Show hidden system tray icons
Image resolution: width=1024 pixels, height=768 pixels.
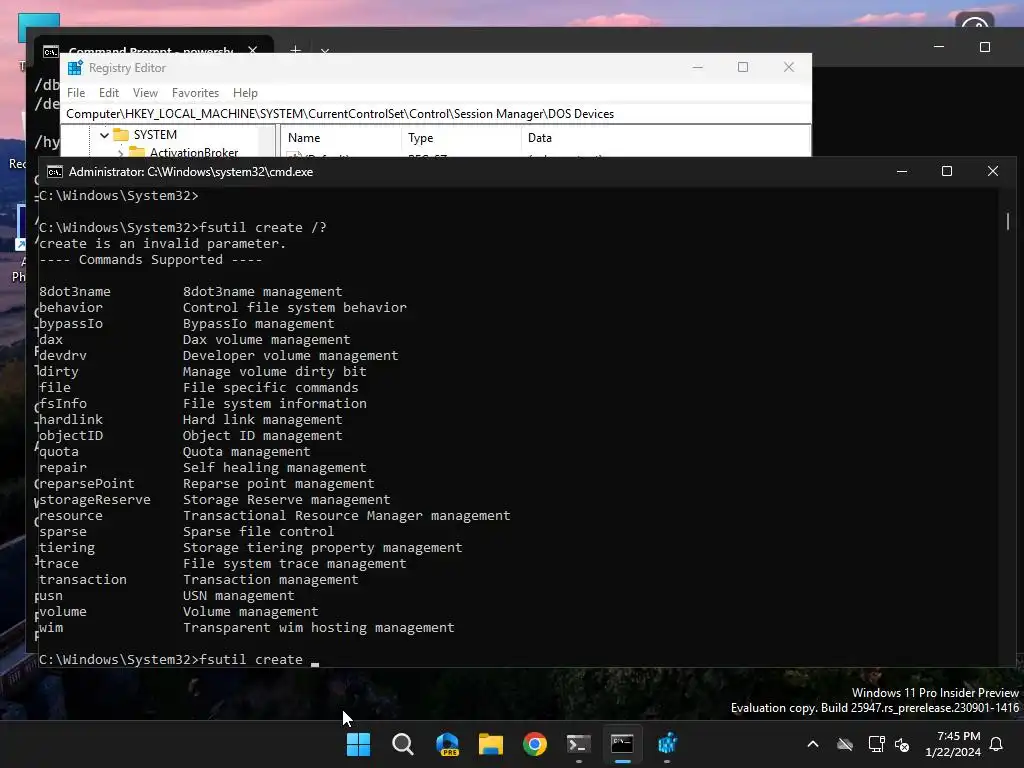coord(813,744)
